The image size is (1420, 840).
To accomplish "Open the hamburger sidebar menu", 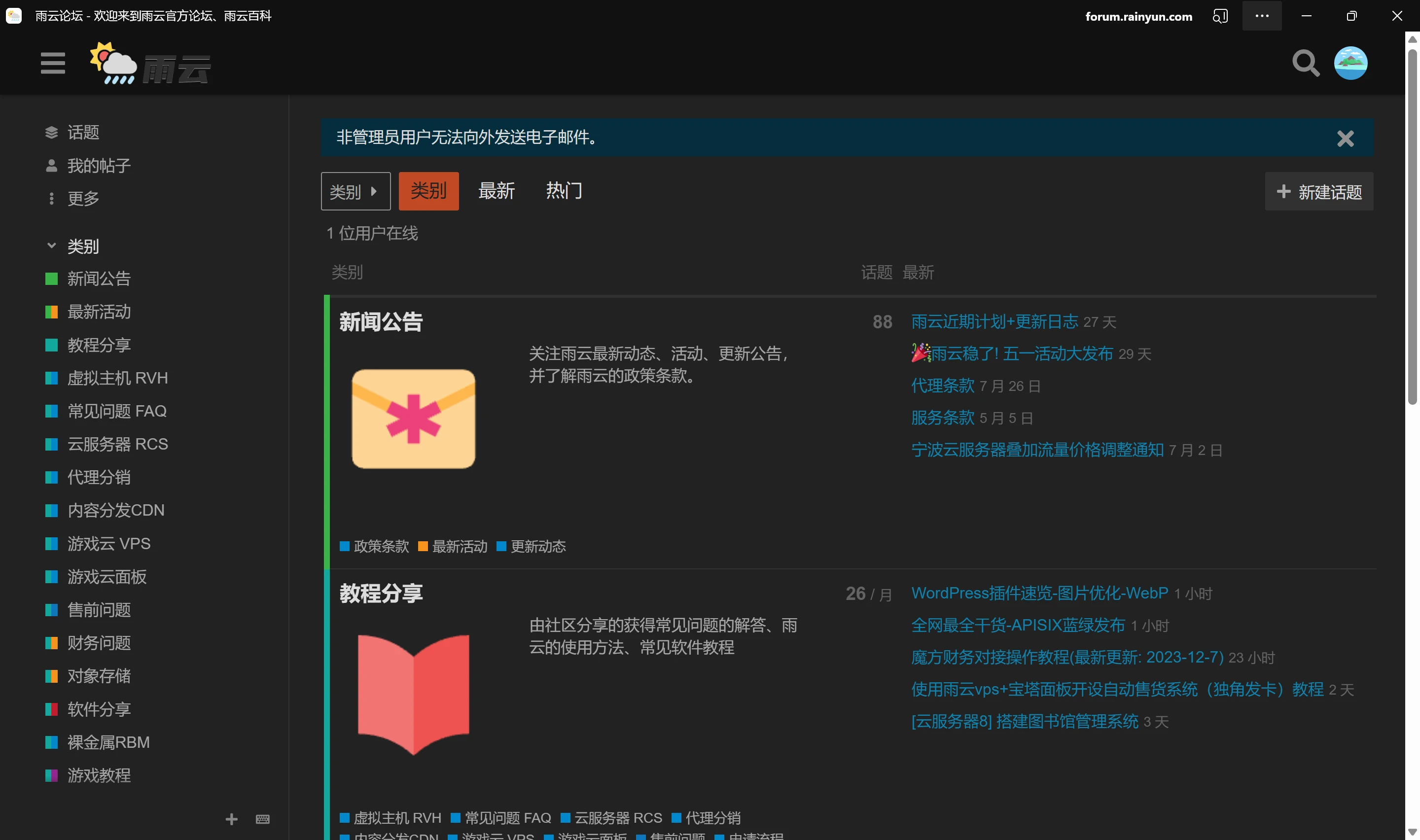I will tap(53, 63).
